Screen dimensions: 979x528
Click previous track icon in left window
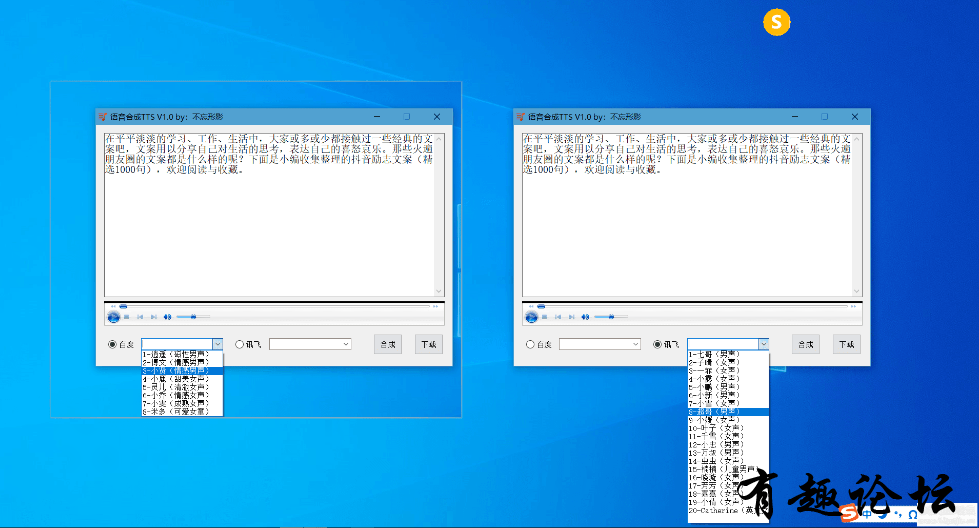[x=140, y=317]
